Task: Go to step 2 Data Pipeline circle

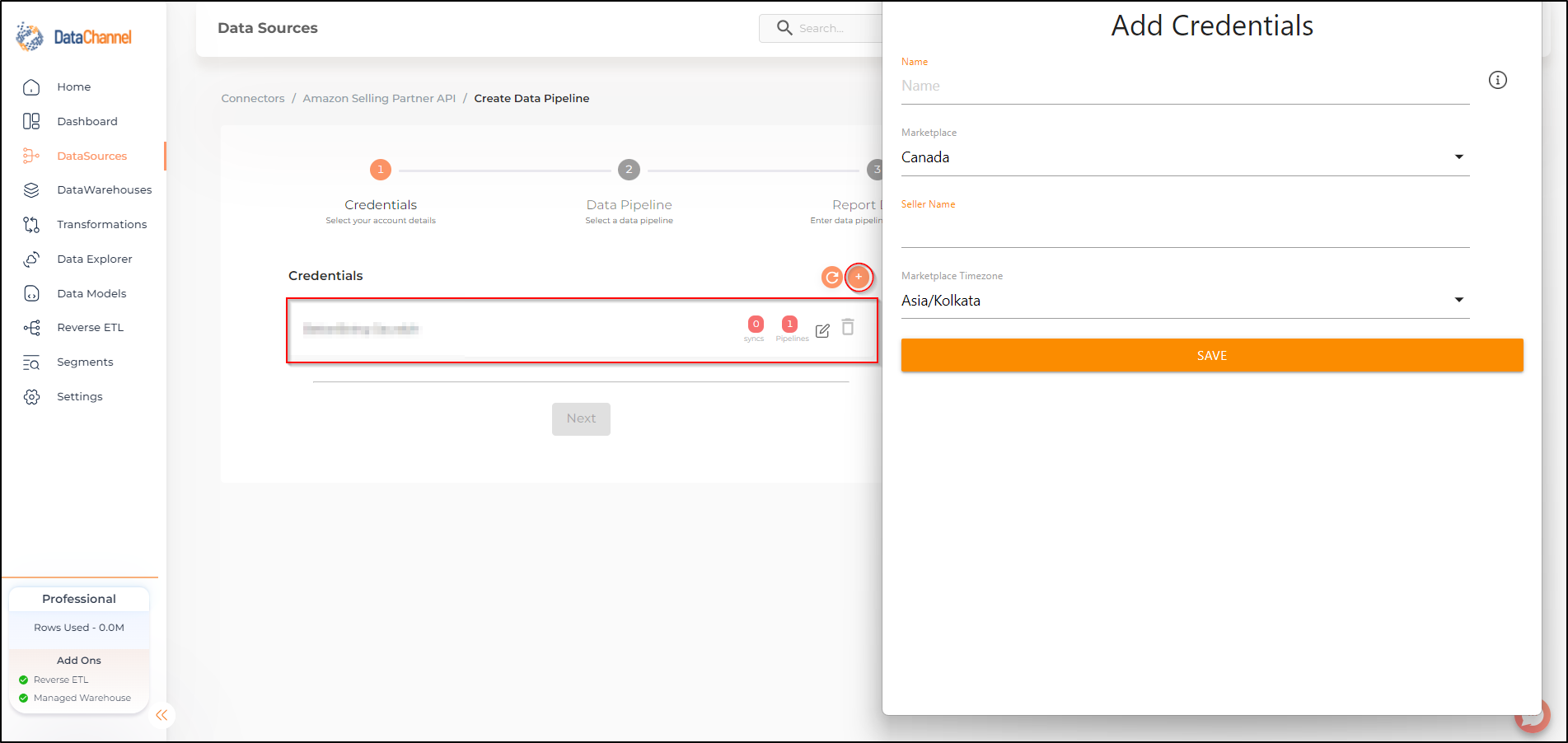Action: (629, 170)
